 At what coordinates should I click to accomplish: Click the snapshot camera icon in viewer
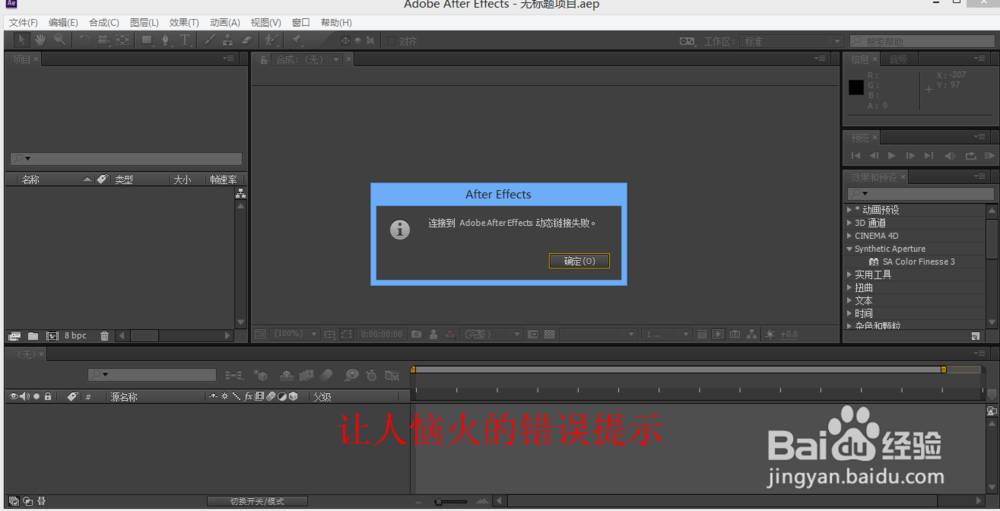click(x=416, y=334)
